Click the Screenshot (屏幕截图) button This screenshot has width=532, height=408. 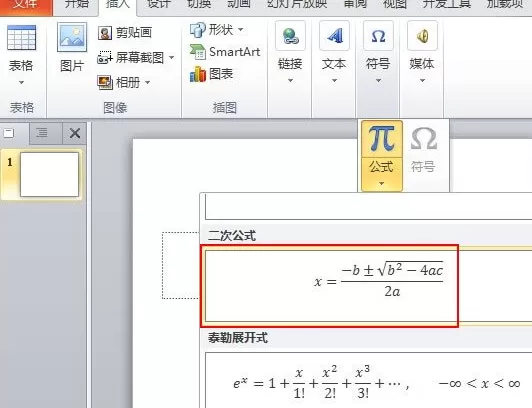131,58
